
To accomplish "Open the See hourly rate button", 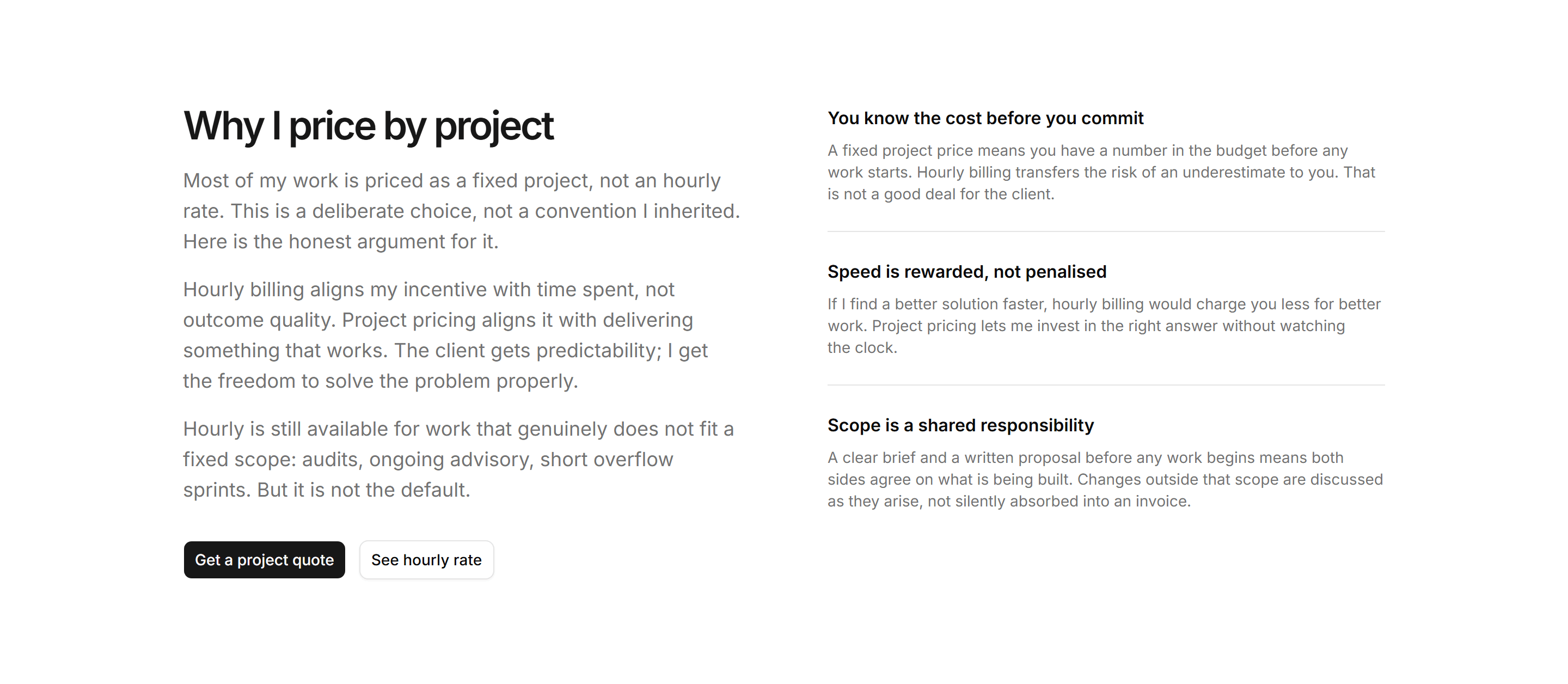I will [426, 559].
